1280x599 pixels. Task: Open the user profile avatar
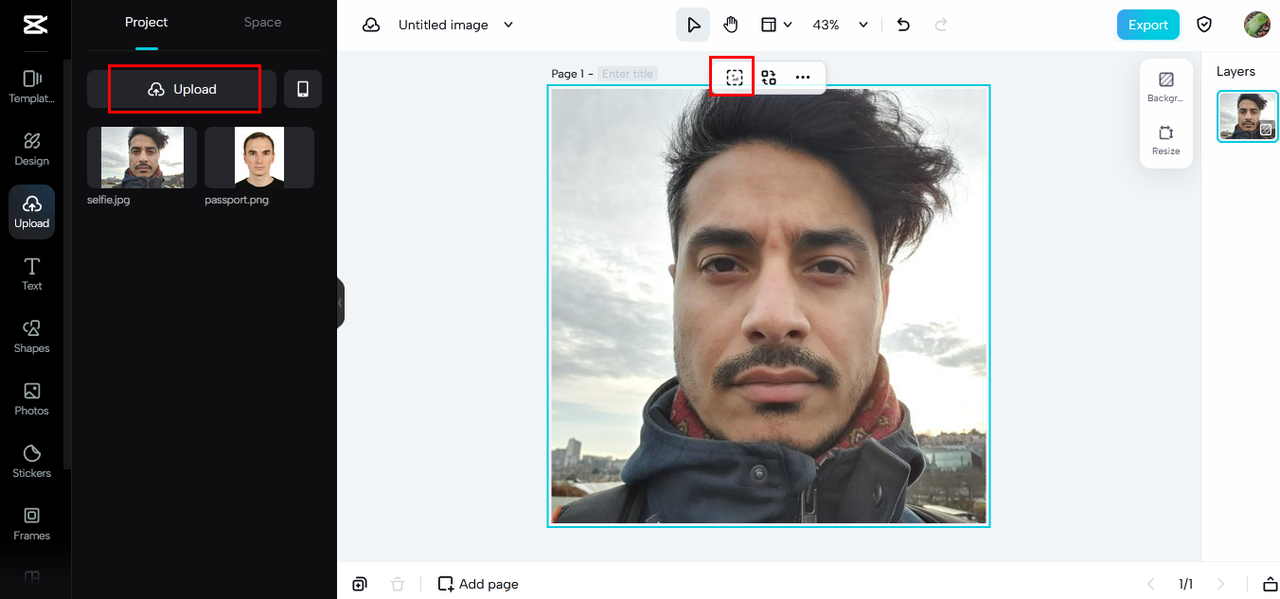point(1257,25)
